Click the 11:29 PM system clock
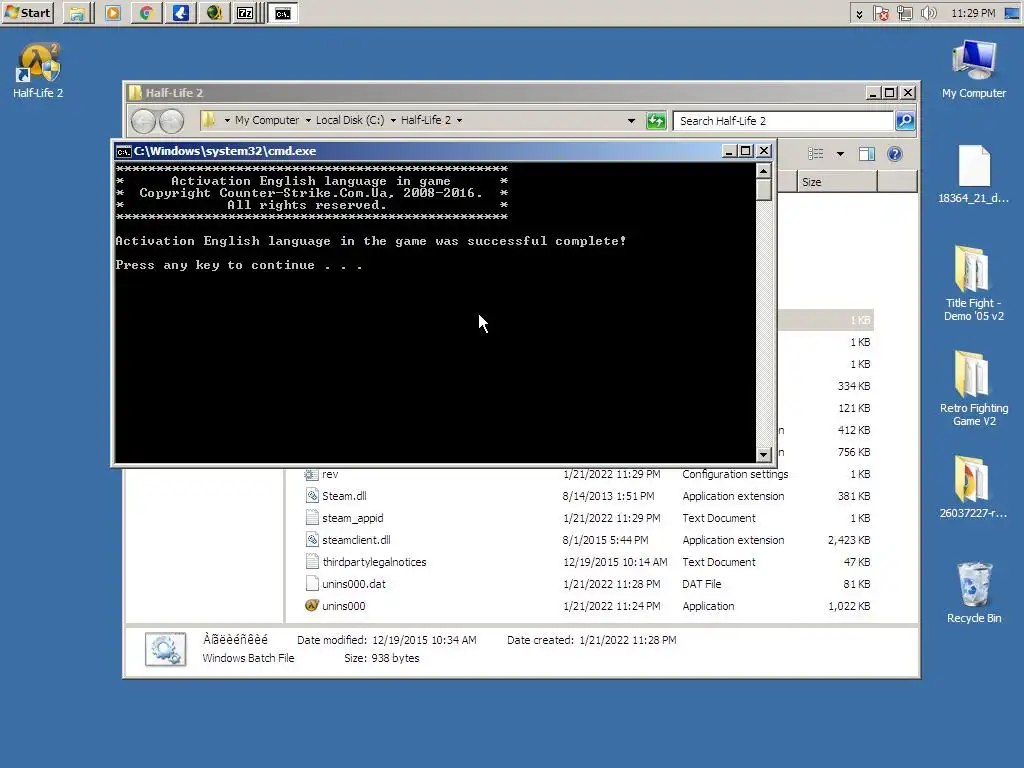This screenshot has width=1024, height=768. (x=973, y=13)
